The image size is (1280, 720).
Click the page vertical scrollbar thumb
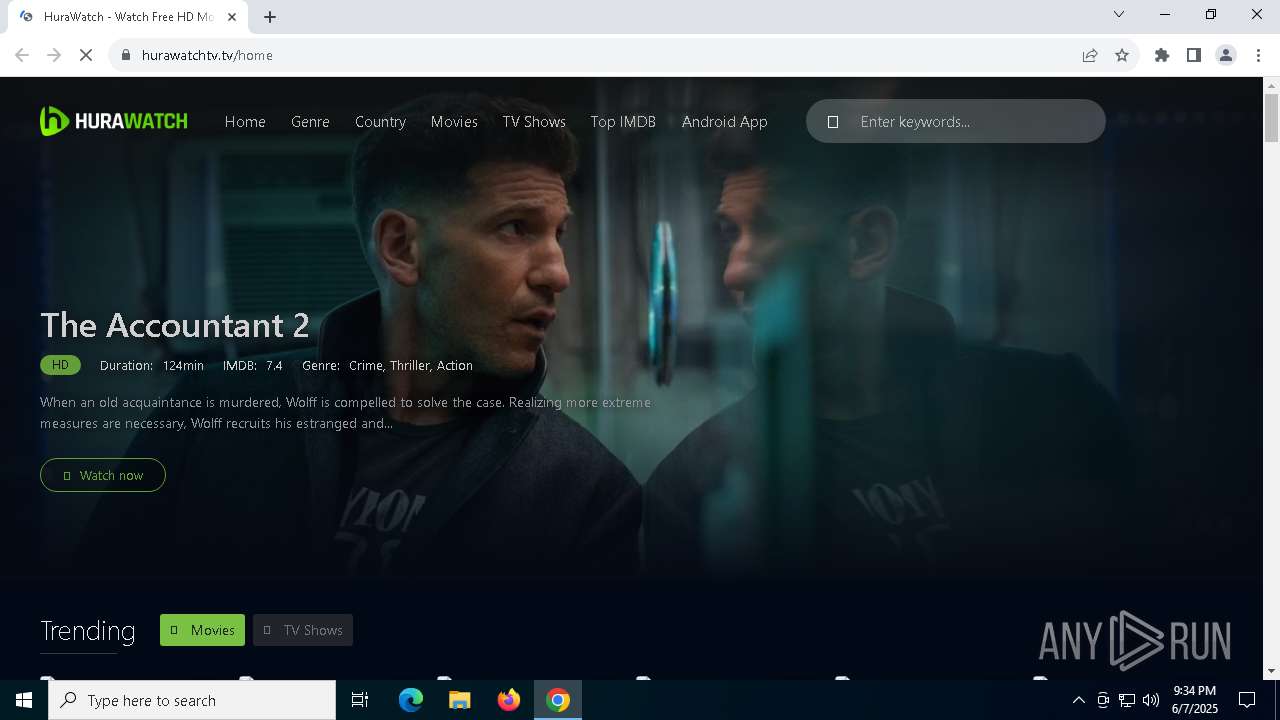(x=1272, y=118)
